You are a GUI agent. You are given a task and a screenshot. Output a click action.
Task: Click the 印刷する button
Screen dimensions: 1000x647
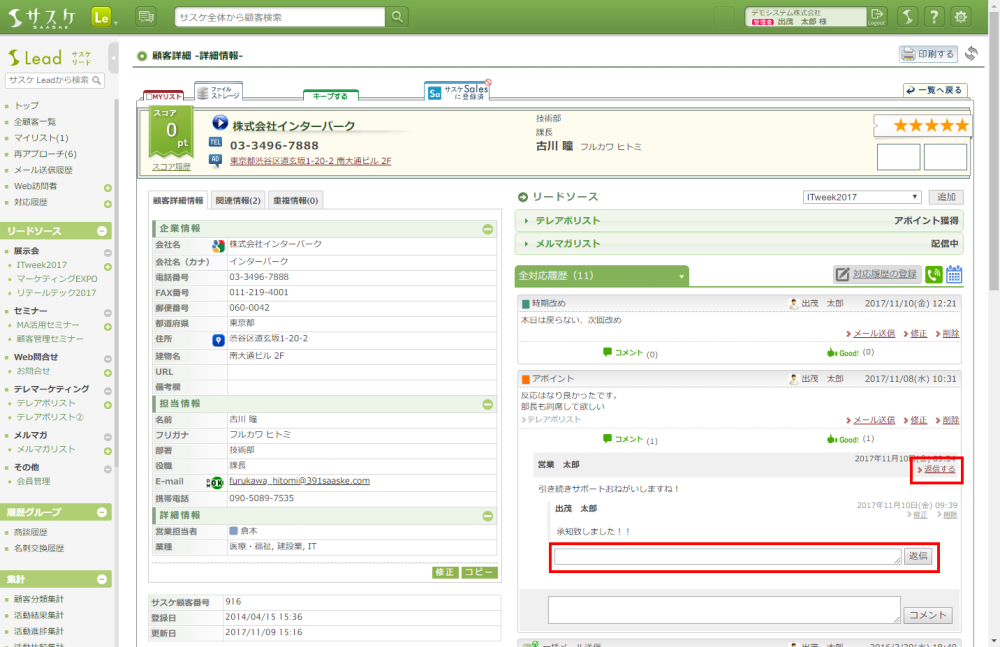pyautogui.click(x=927, y=54)
